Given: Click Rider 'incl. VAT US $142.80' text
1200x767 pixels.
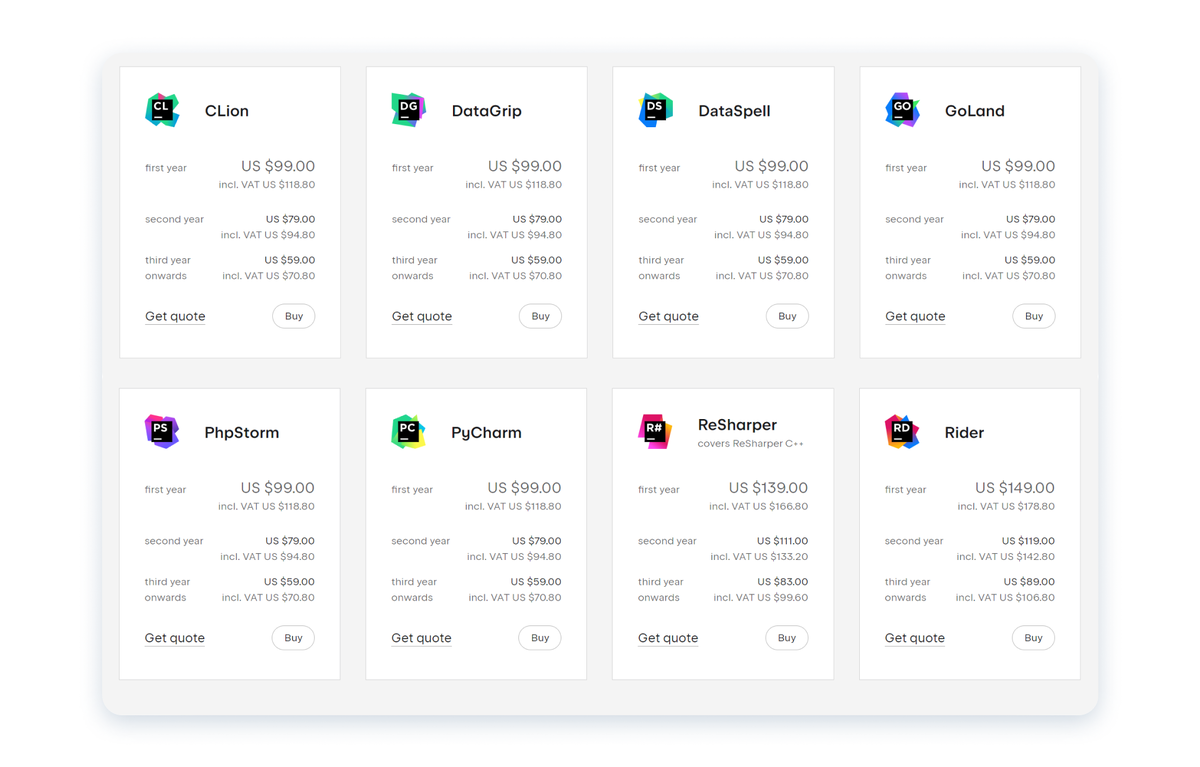Looking at the screenshot, I should [1006, 557].
